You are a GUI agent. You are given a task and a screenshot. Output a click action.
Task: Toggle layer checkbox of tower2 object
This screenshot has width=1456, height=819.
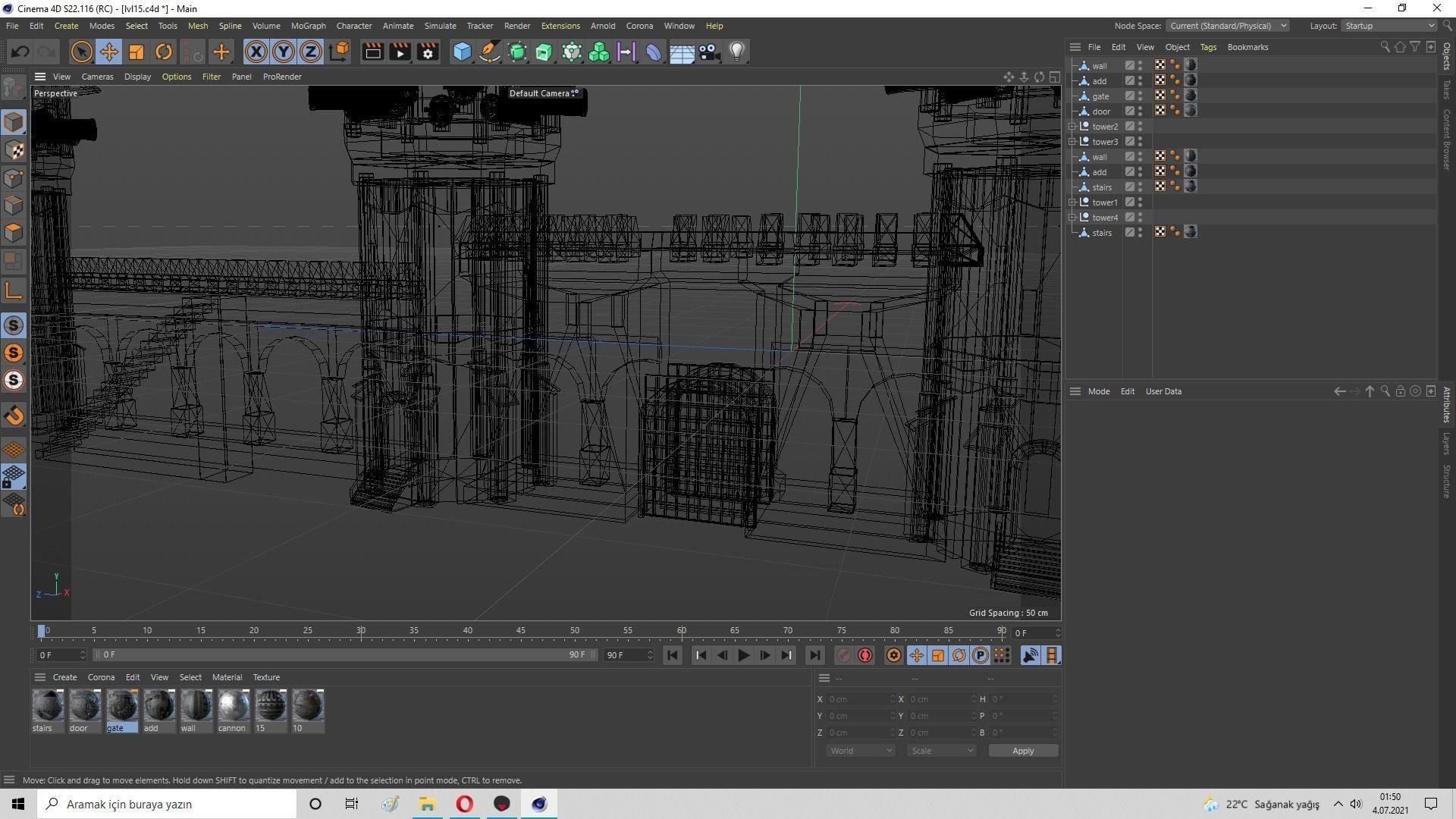1129,127
